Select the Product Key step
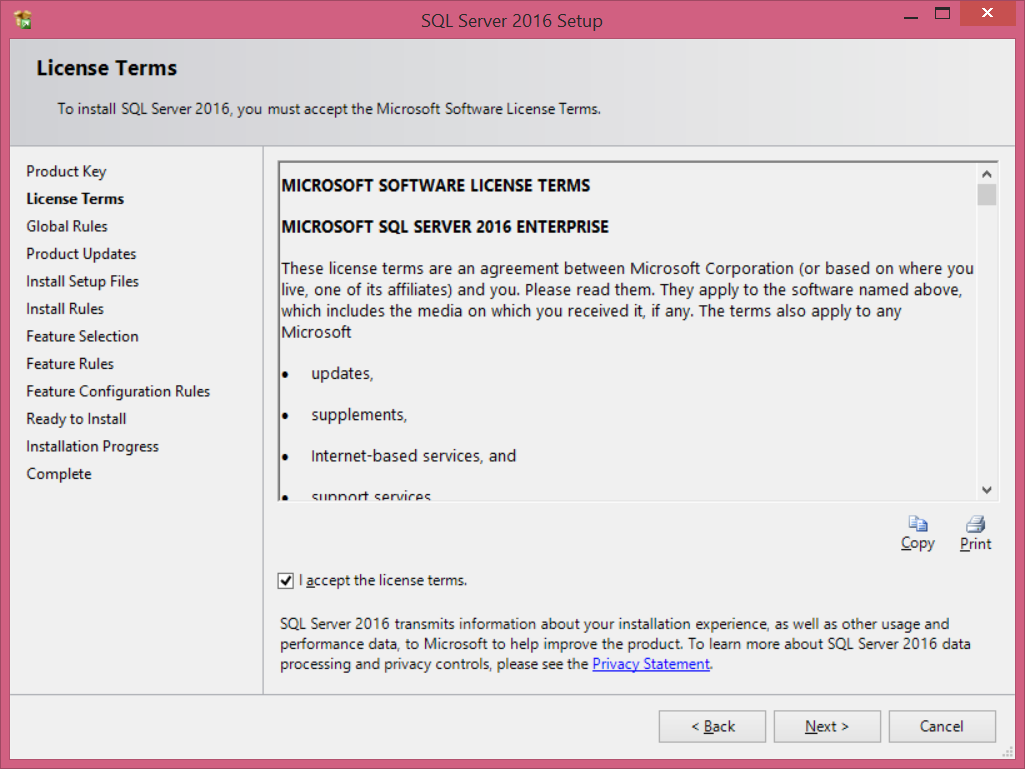Viewport: 1025px width, 769px height. (x=66, y=171)
